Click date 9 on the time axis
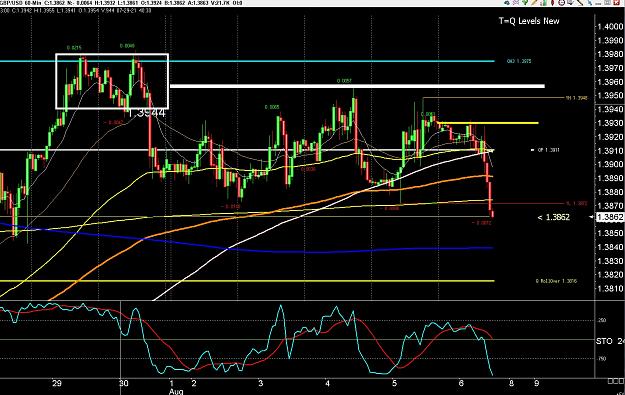This screenshot has height=395, width=625. click(x=537, y=383)
